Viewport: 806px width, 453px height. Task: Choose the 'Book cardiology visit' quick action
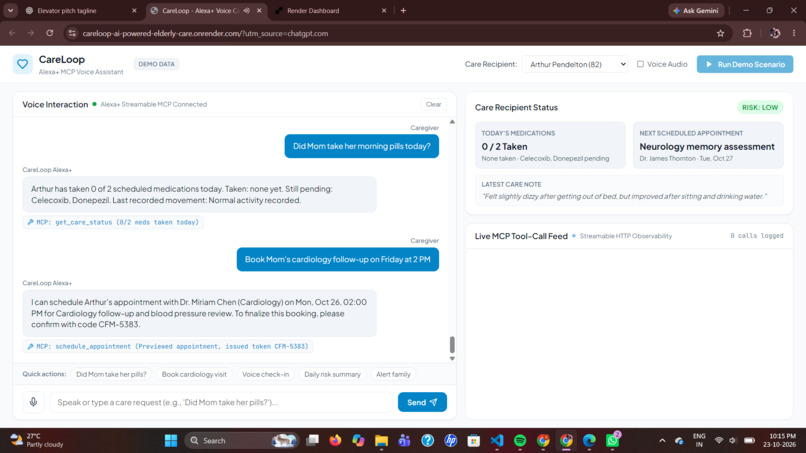pos(194,374)
